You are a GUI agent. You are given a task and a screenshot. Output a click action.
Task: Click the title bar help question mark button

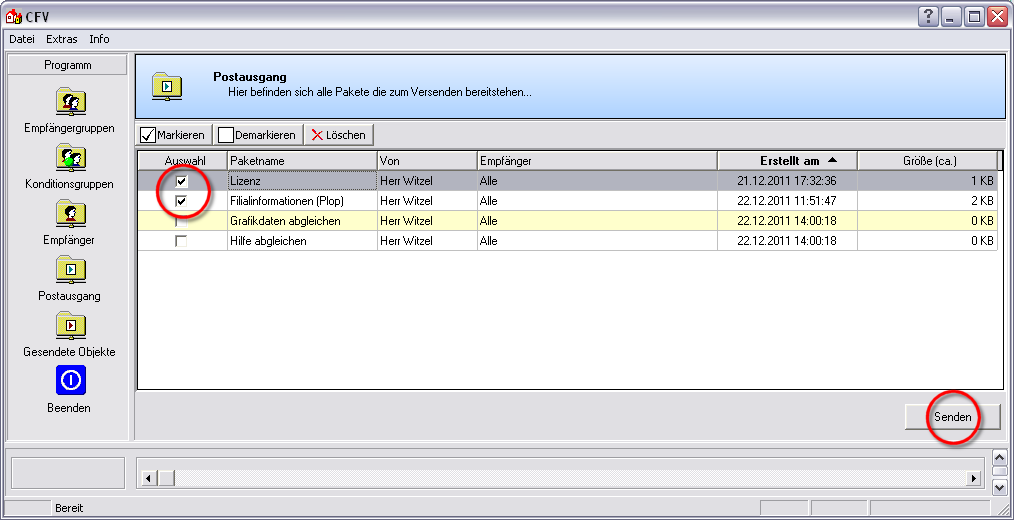[929, 16]
